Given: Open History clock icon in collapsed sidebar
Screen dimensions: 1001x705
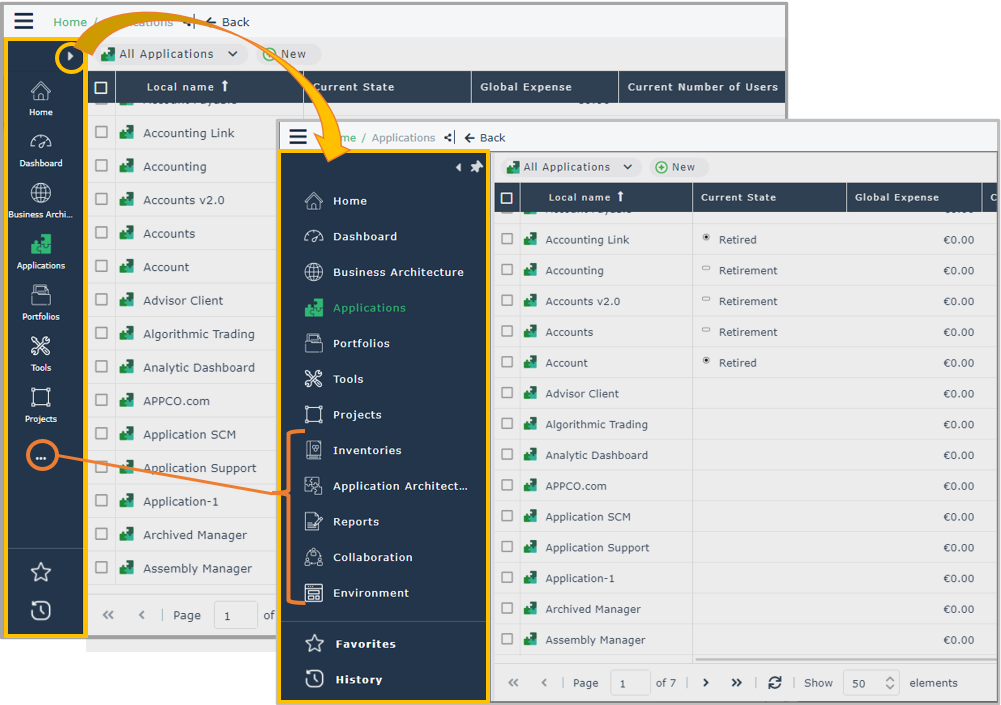Looking at the screenshot, I should 40,610.
